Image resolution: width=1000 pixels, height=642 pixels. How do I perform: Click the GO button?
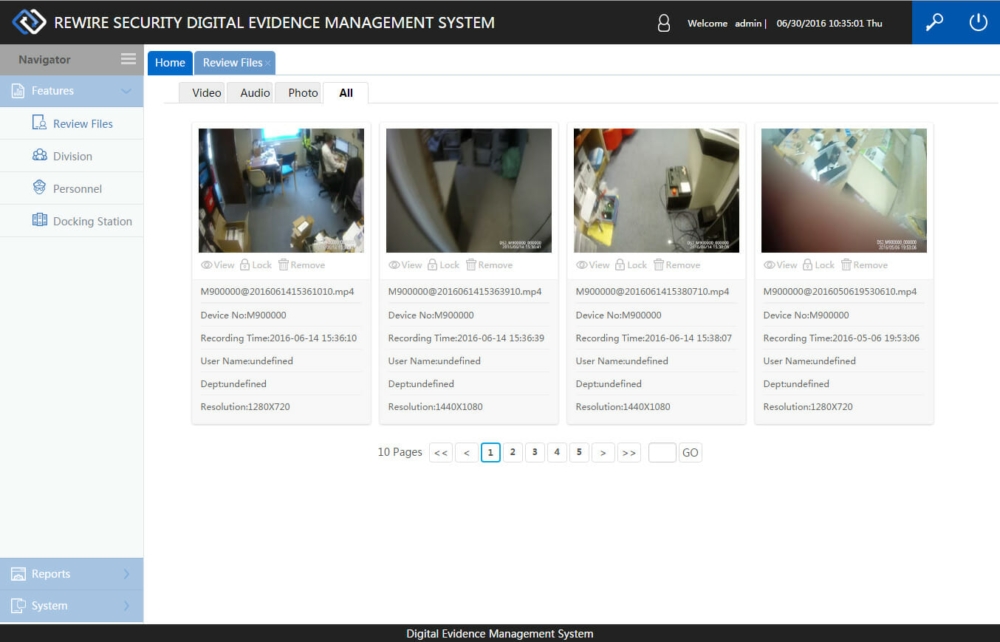point(690,453)
